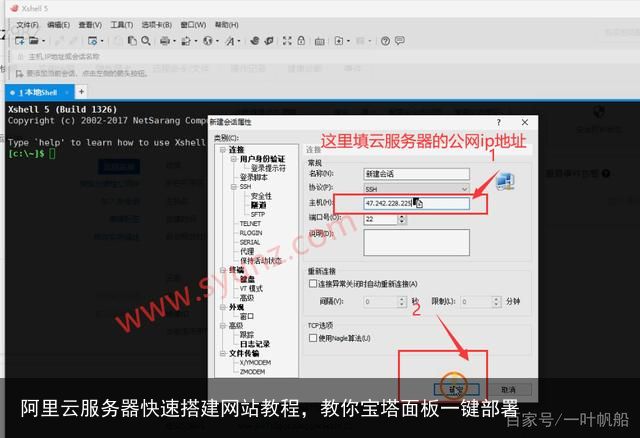Click the Lock screen padlock icon

(301, 41)
